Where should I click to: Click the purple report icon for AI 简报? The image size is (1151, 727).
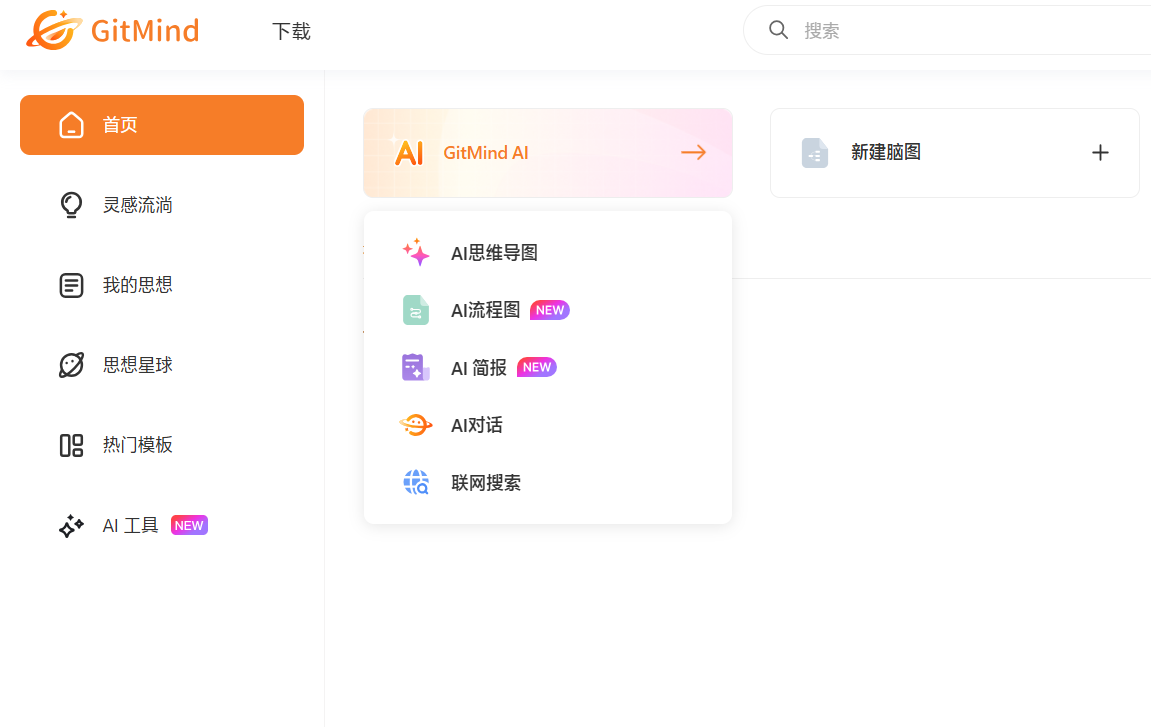pyautogui.click(x=415, y=367)
